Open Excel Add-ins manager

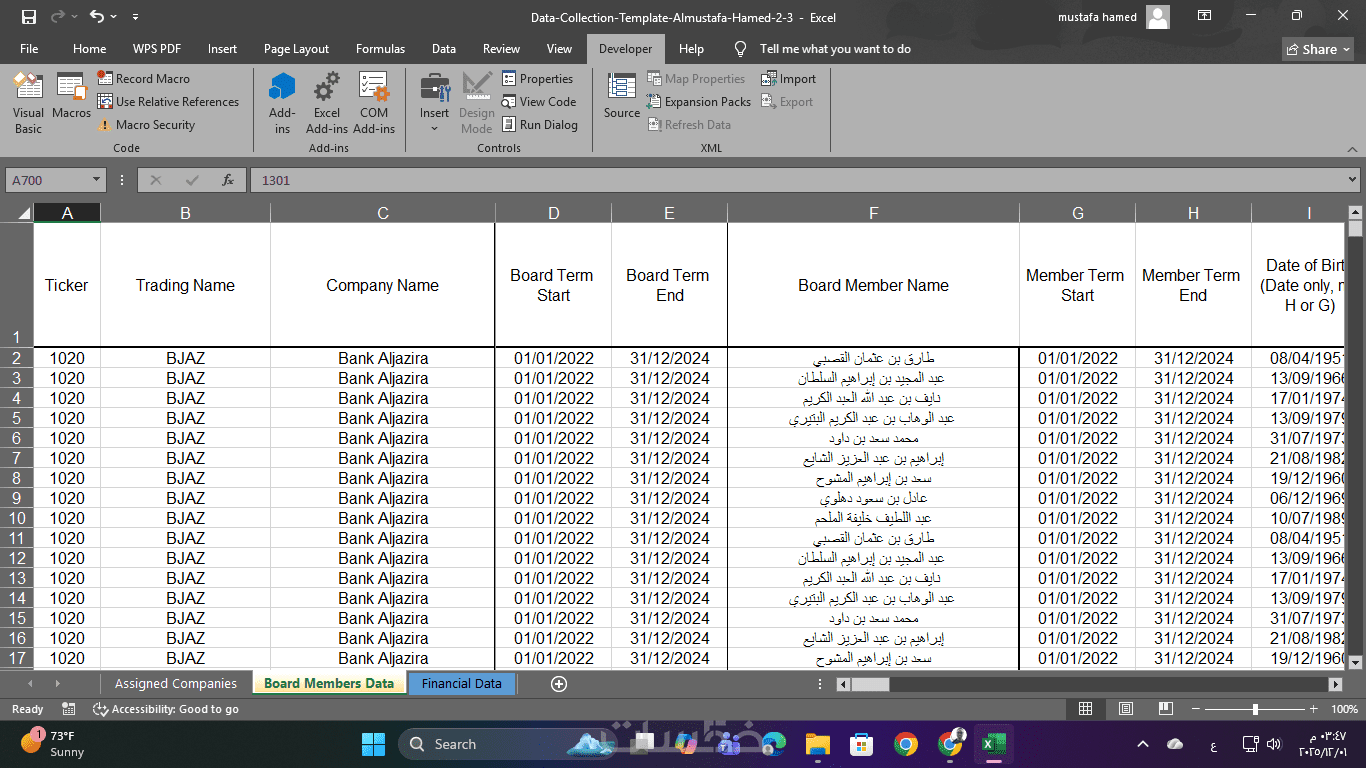pyautogui.click(x=327, y=104)
